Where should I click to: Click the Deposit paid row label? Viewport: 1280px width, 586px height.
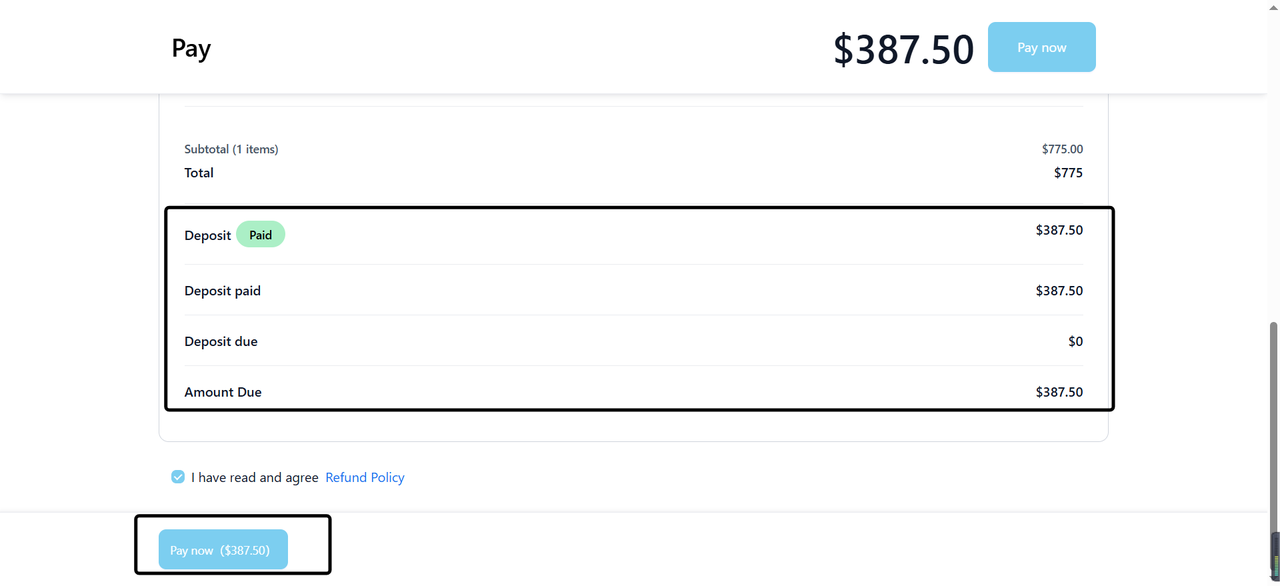click(222, 291)
